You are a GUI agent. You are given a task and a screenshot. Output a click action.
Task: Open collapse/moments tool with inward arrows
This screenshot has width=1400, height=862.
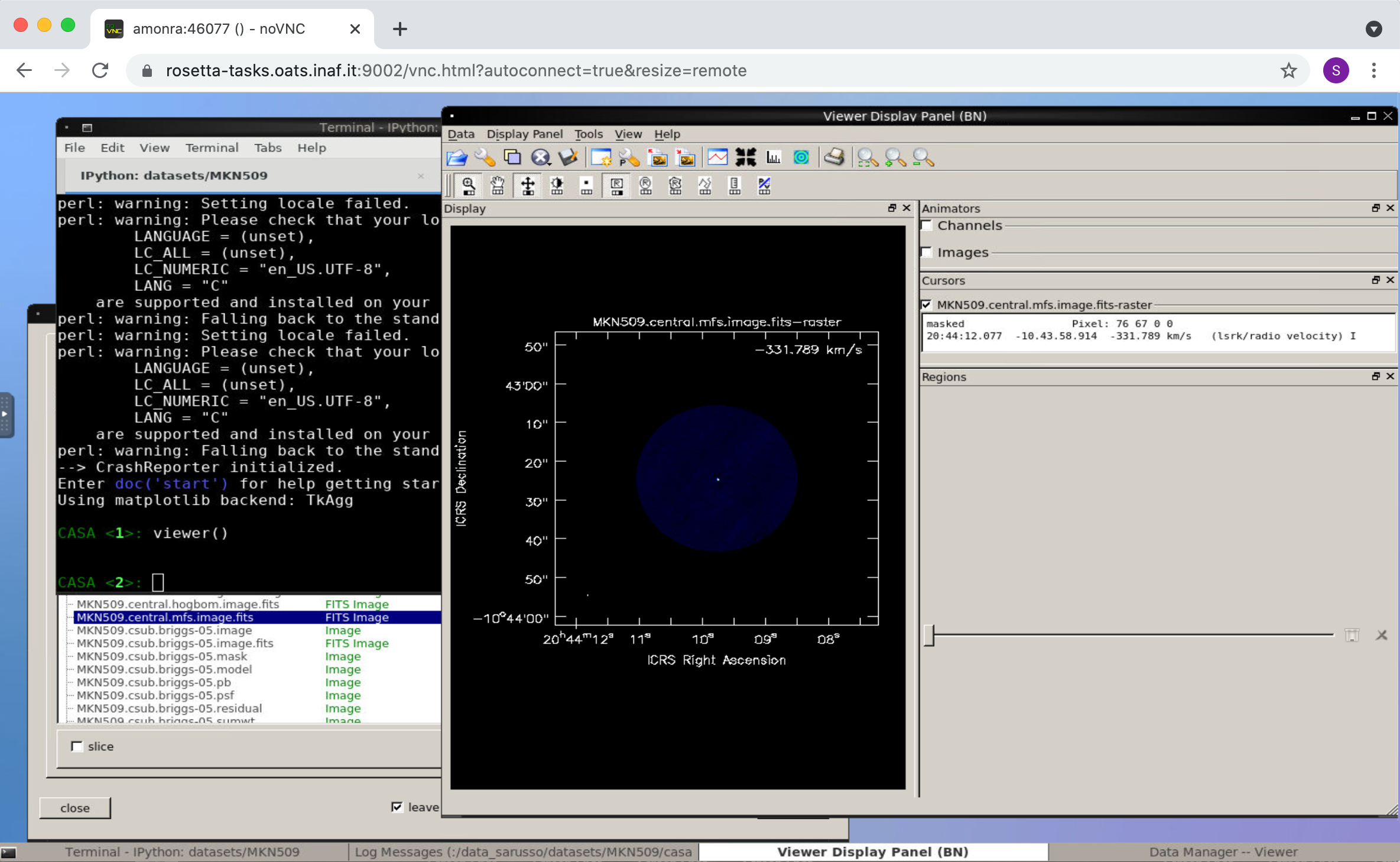tap(746, 158)
